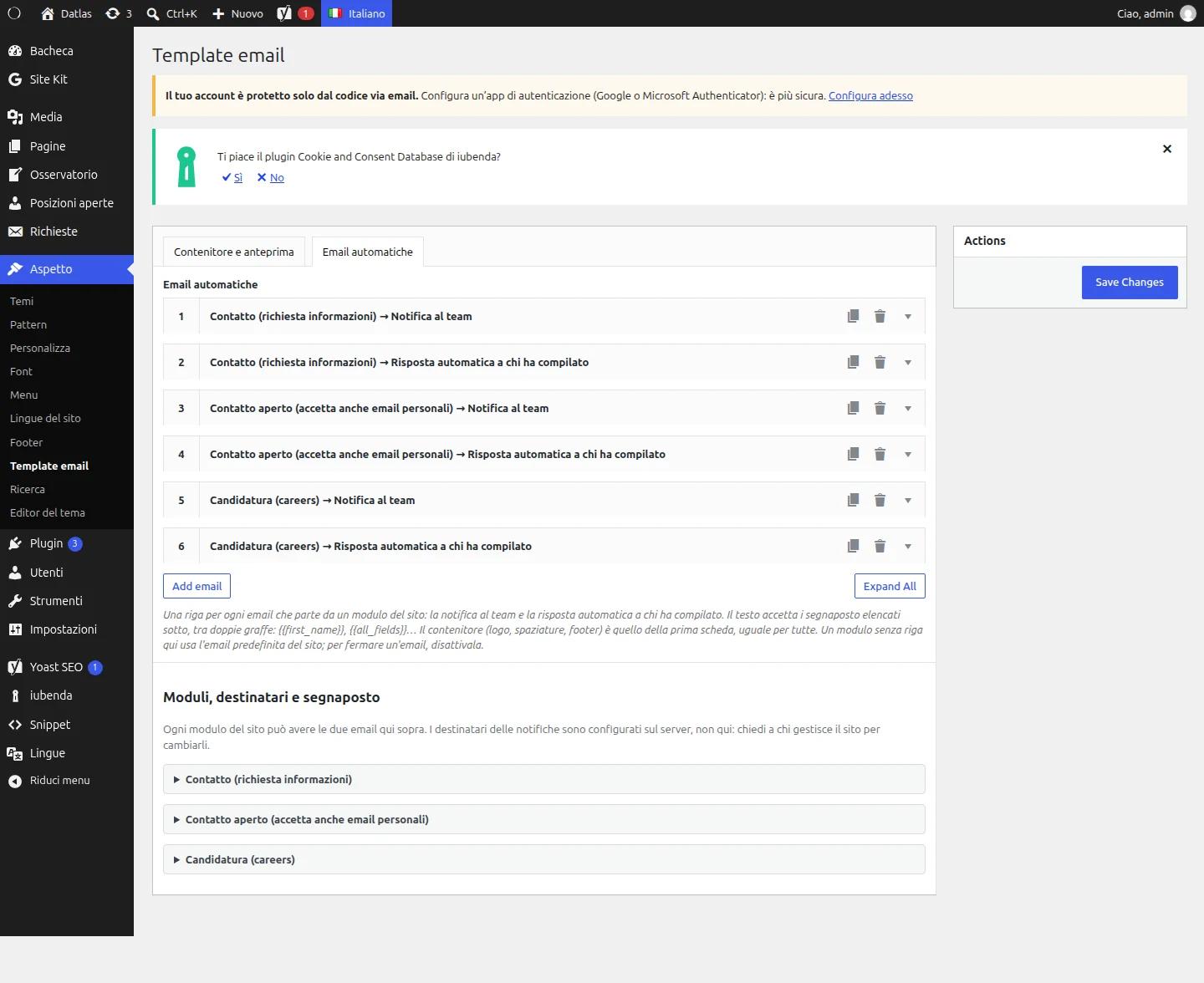Delete row 4 Contatto aperto Risposta automatica
This screenshot has width=1204, height=983.
click(880, 454)
